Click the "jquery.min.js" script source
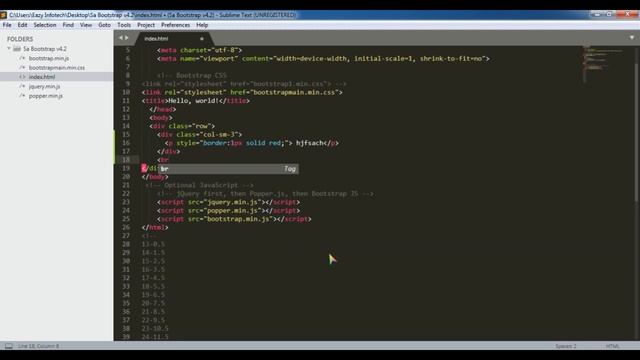 234,202
